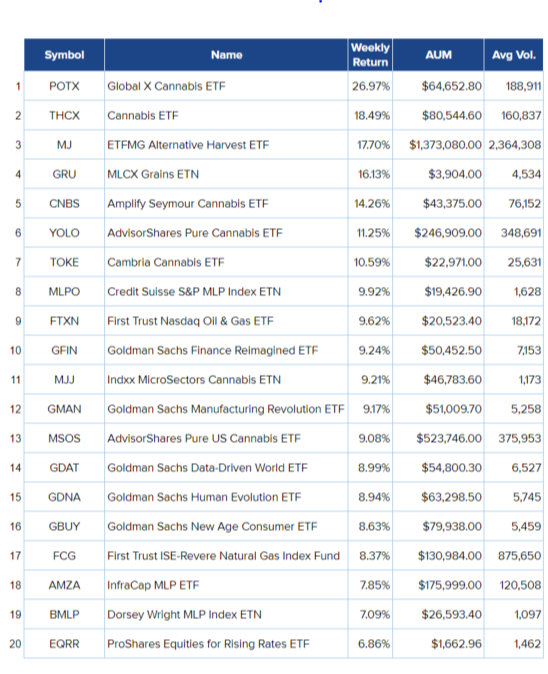Select the TOKE symbol cell
This screenshot has width=548, height=674.
click(64, 262)
